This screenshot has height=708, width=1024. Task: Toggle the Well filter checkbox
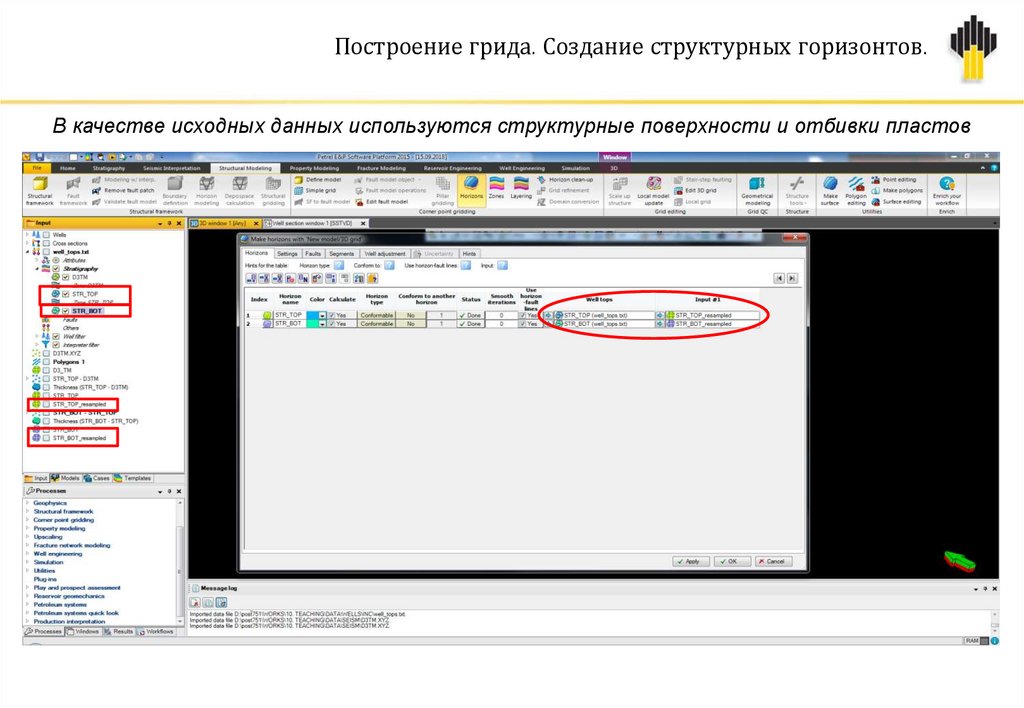[x=56, y=336]
